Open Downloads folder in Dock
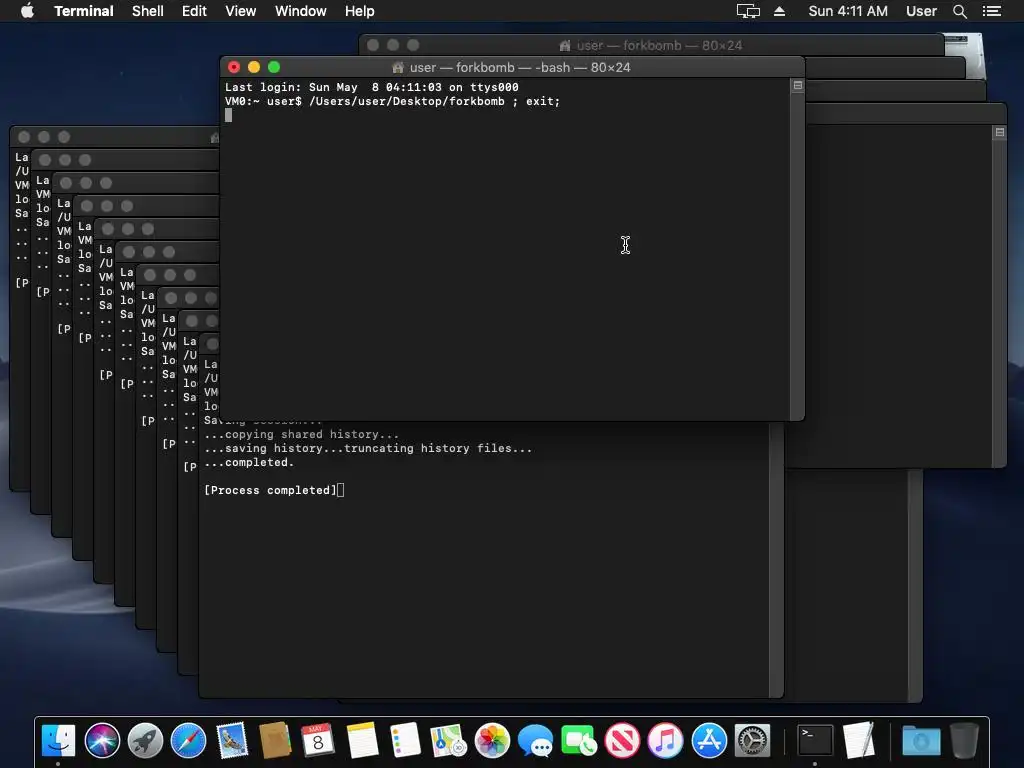This screenshot has width=1024, height=768. [921, 741]
